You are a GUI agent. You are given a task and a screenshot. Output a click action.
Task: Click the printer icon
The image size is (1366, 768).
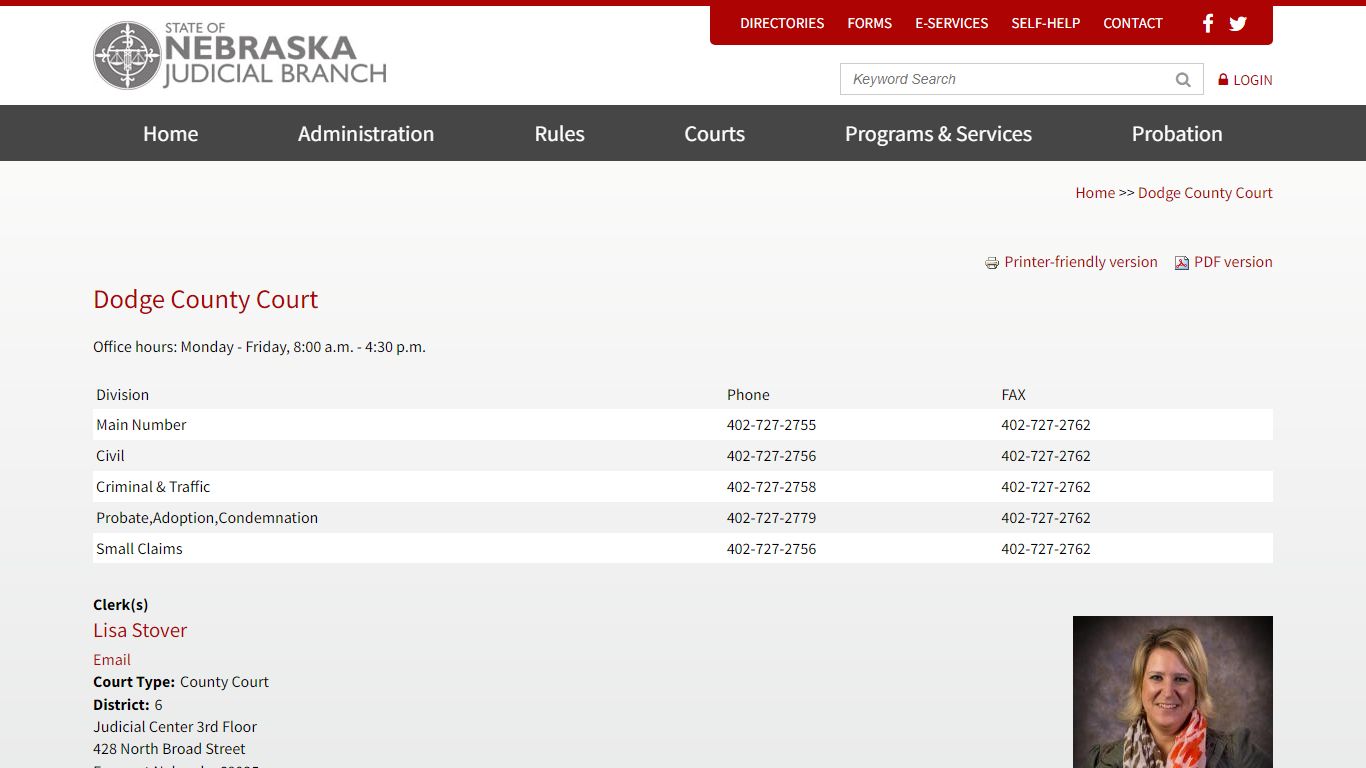coord(992,263)
